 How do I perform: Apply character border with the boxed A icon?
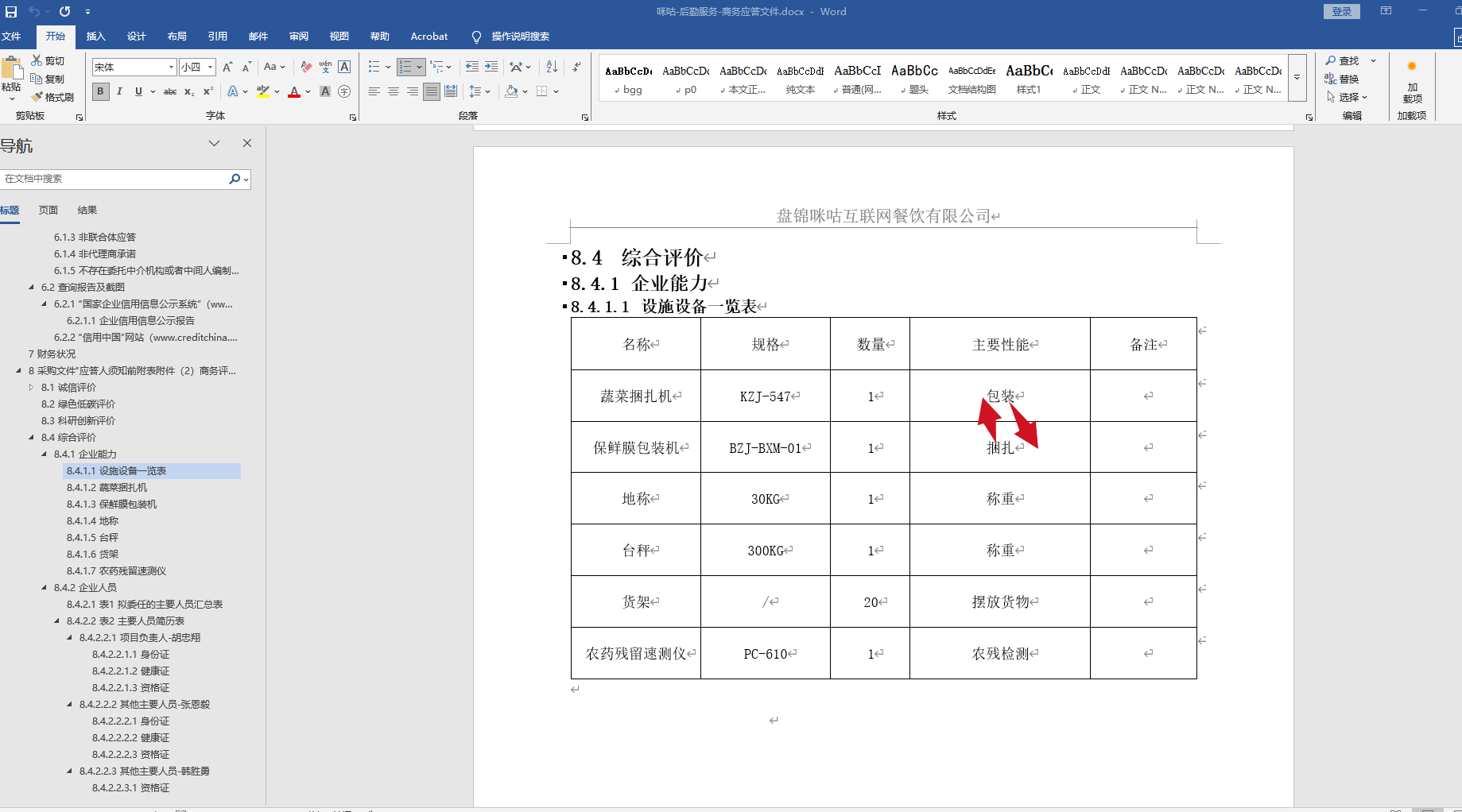pyautogui.click(x=344, y=67)
